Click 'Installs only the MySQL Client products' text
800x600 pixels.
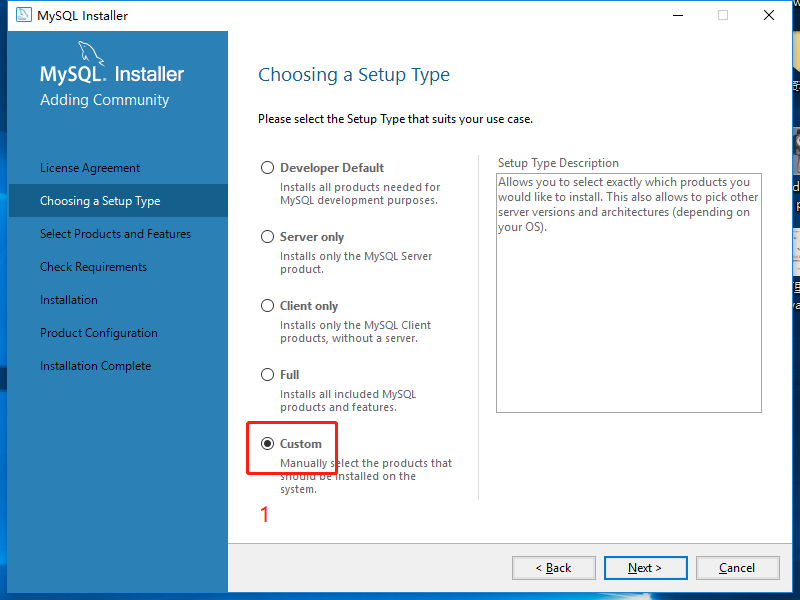pyautogui.click(x=355, y=332)
